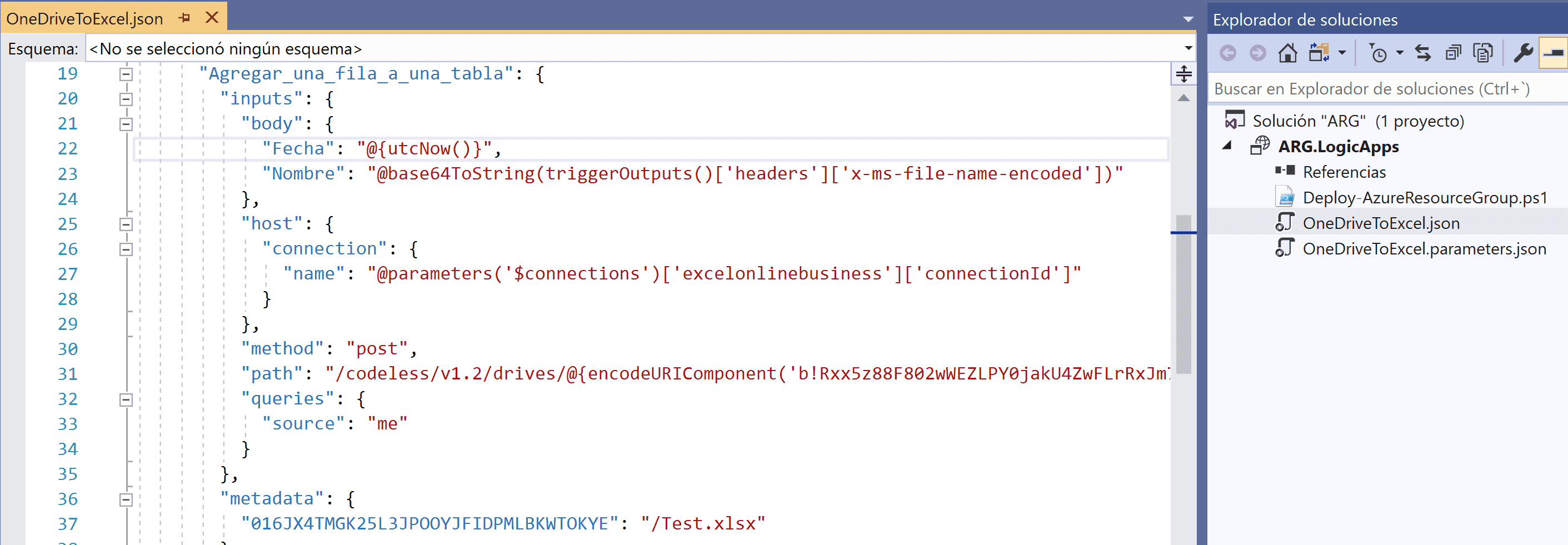This screenshot has height=545, width=1568.
Task: Select OneDriveToExcel.json in Solution Explorer
Action: click(x=1381, y=223)
